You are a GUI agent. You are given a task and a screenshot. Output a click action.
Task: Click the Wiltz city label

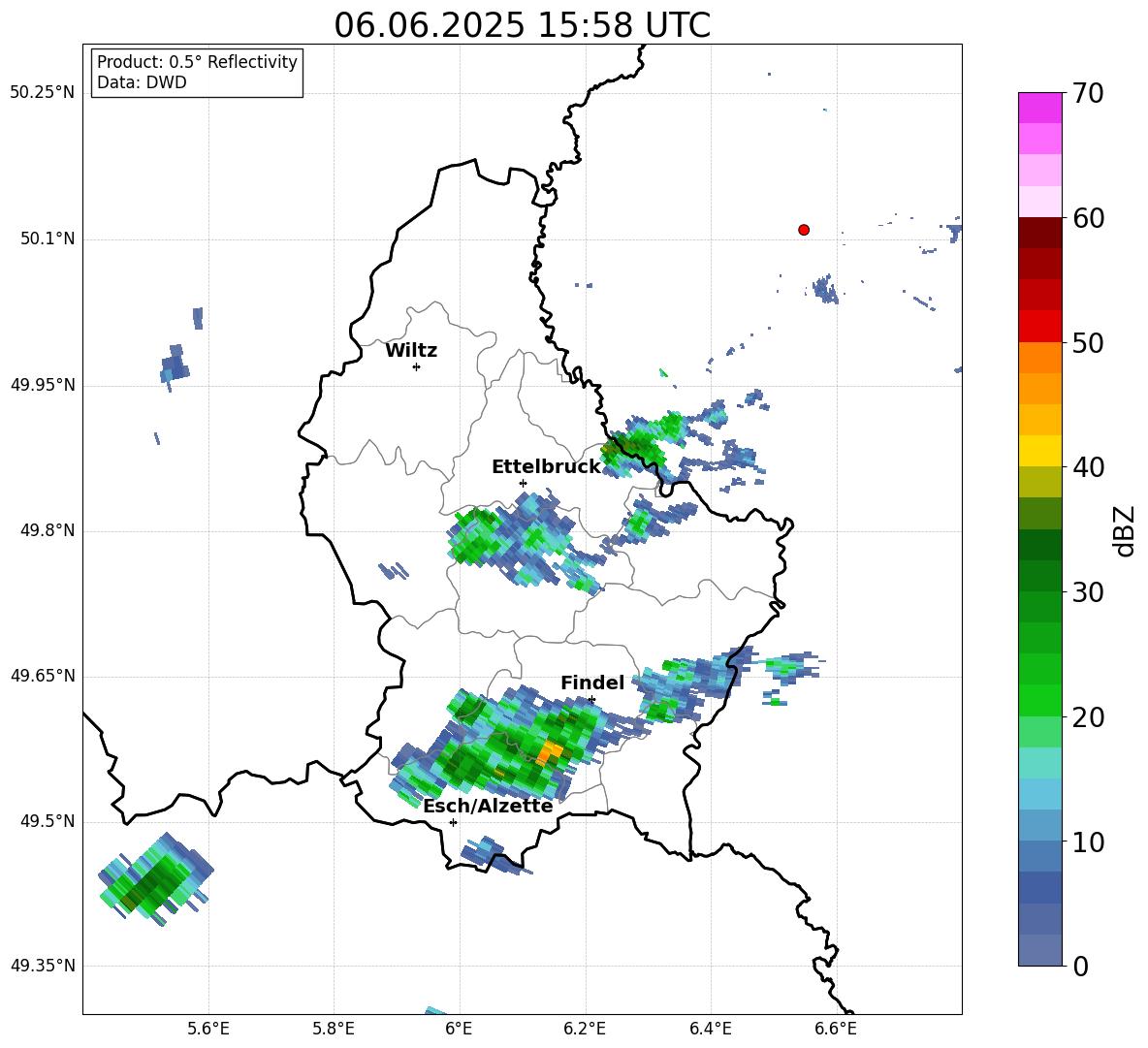[411, 351]
